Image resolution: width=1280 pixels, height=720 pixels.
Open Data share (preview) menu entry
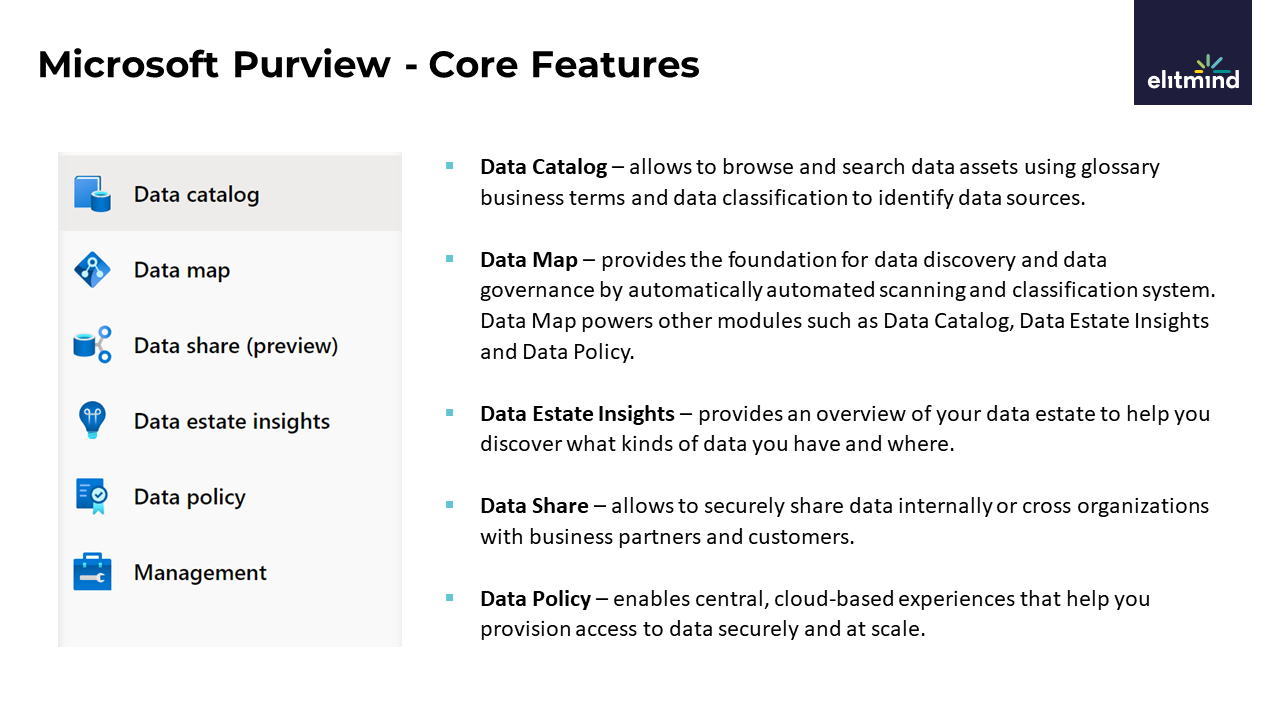point(236,346)
